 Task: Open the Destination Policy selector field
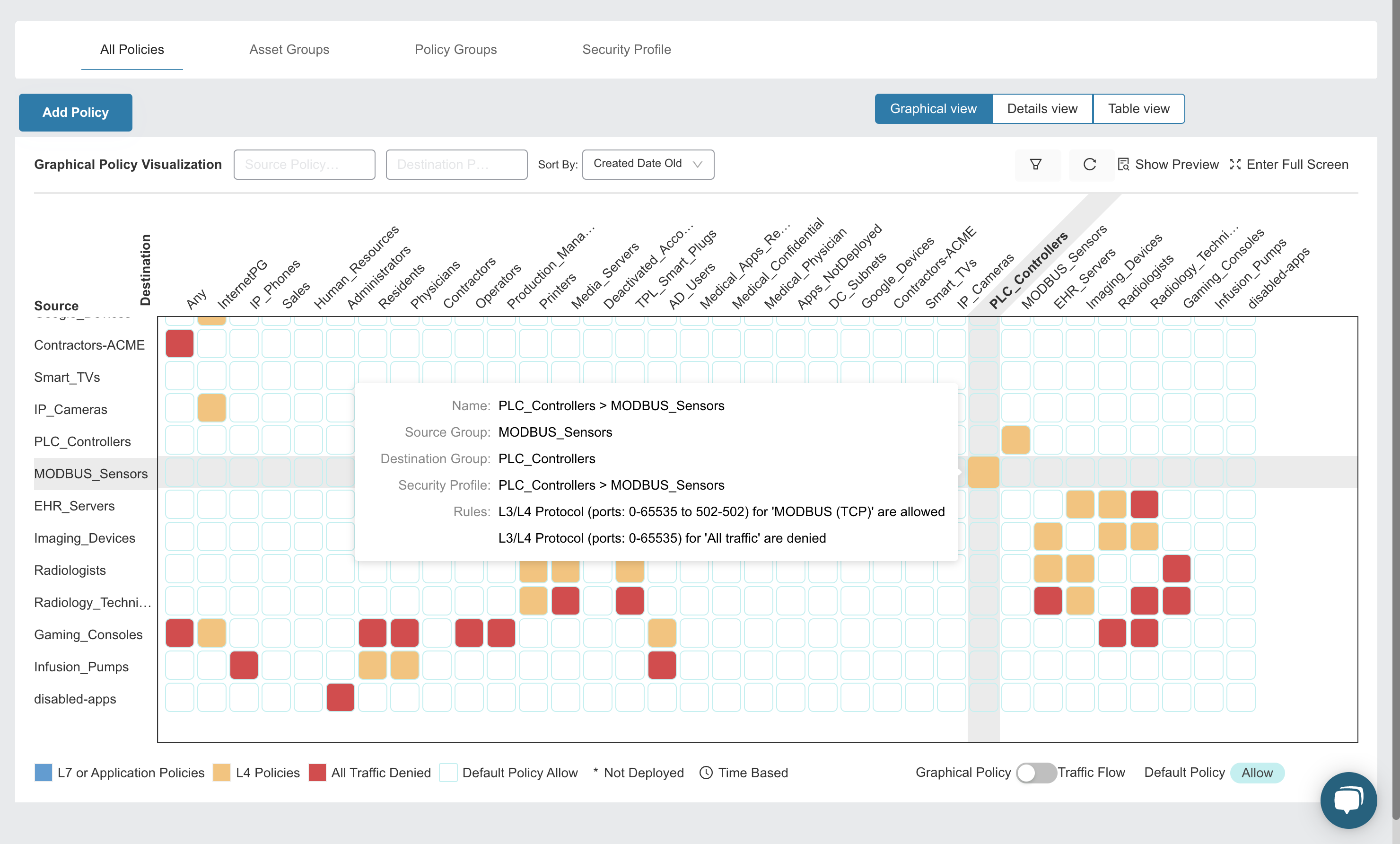click(x=456, y=164)
